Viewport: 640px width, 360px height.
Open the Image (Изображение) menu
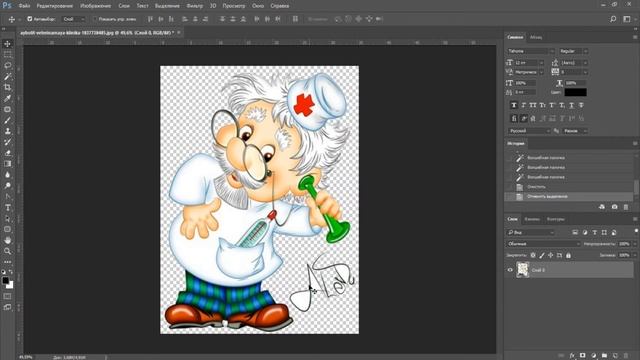pyautogui.click(x=96, y=6)
